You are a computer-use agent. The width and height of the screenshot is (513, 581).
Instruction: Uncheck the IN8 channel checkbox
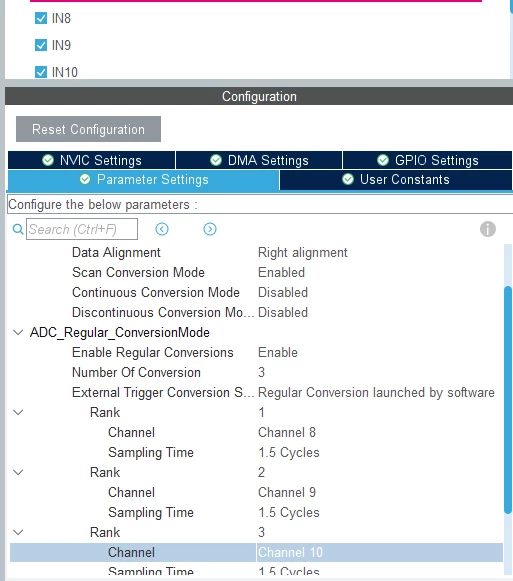click(x=41, y=18)
